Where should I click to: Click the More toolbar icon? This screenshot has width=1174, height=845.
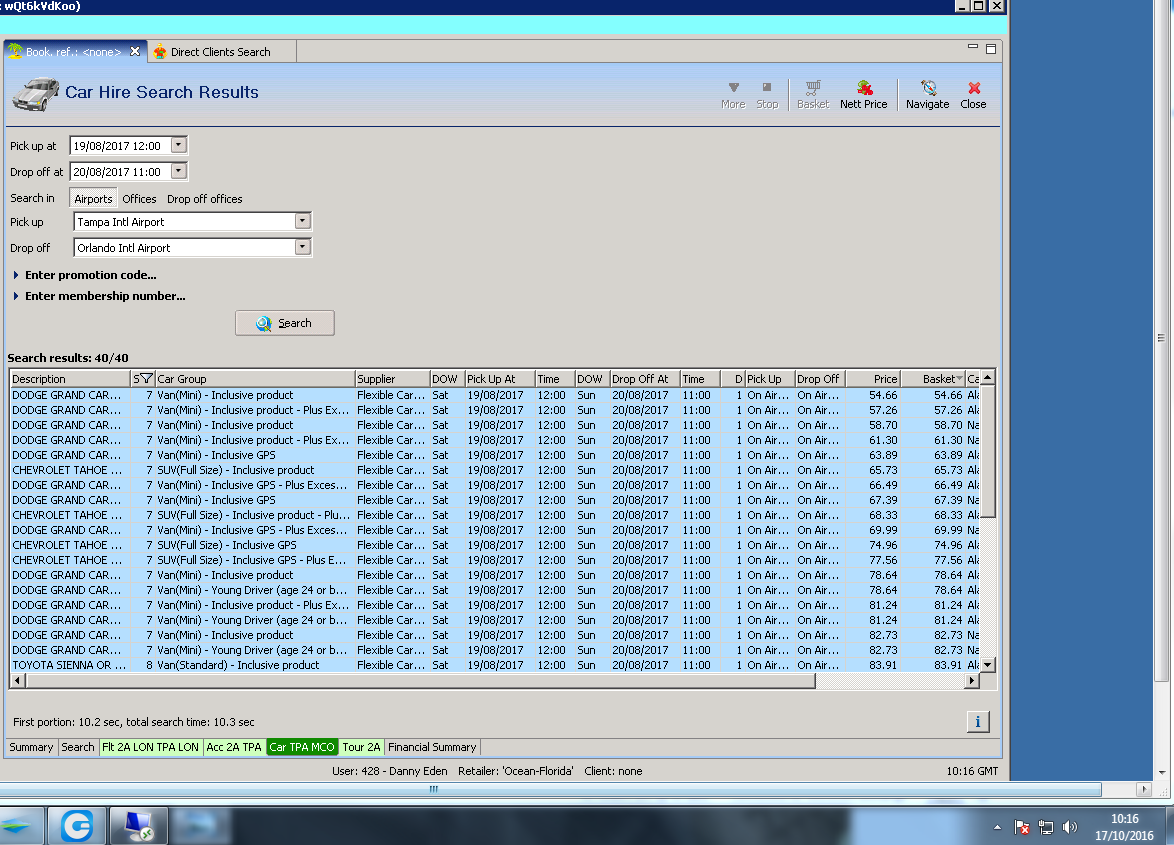pos(733,95)
